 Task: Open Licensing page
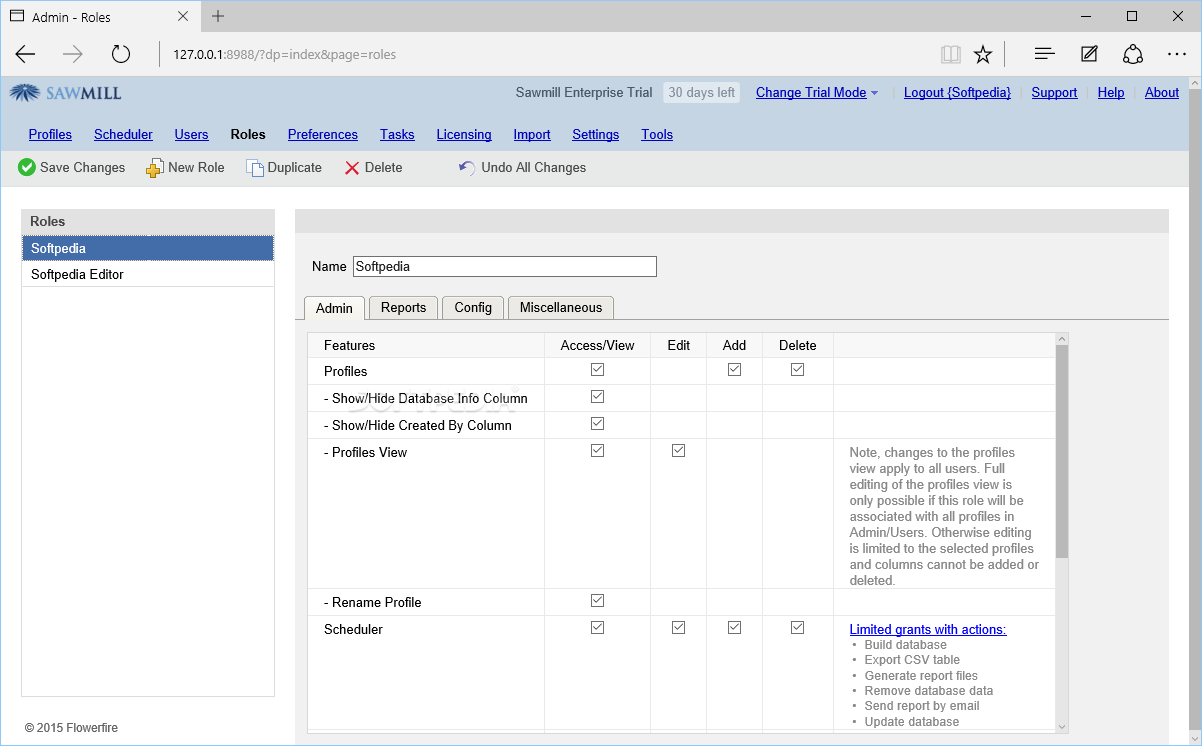point(464,135)
